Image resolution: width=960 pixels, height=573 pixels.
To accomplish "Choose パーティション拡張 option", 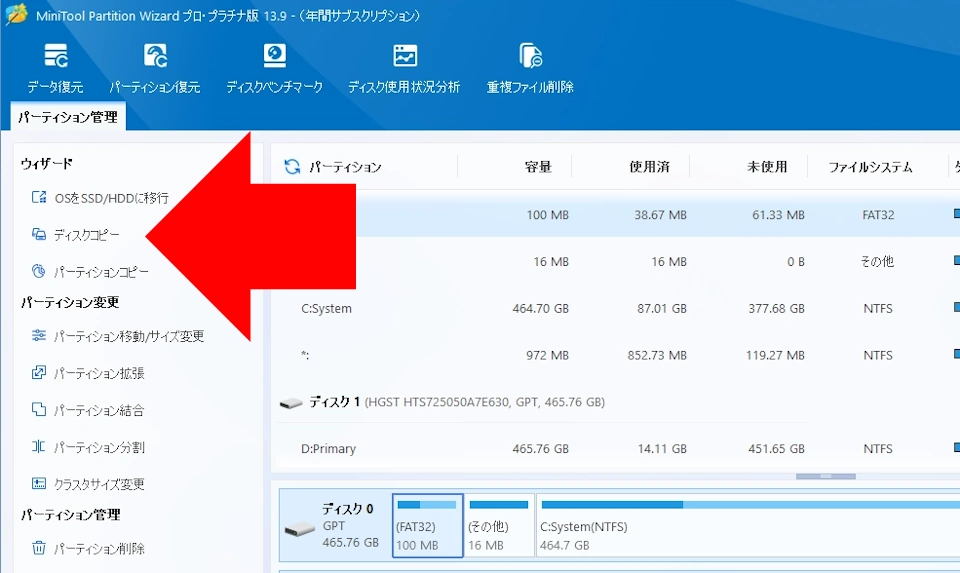I will coord(99,373).
